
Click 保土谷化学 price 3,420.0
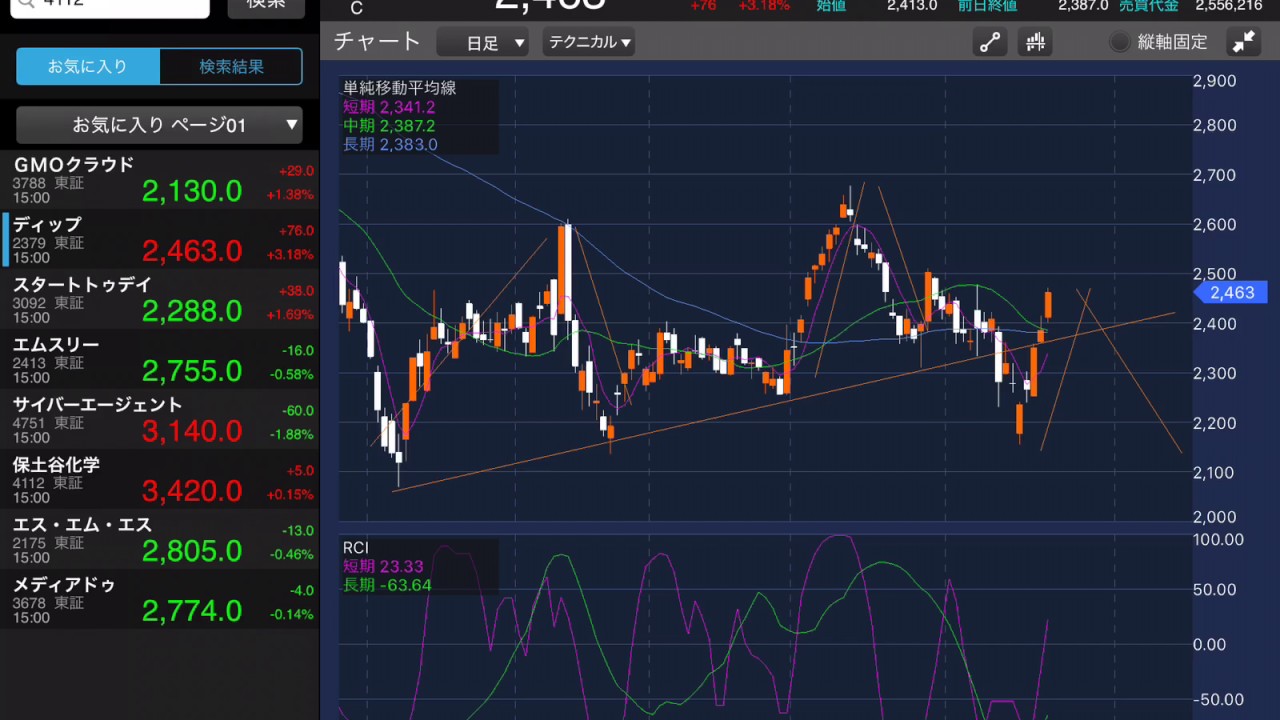(x=192, y=491)
